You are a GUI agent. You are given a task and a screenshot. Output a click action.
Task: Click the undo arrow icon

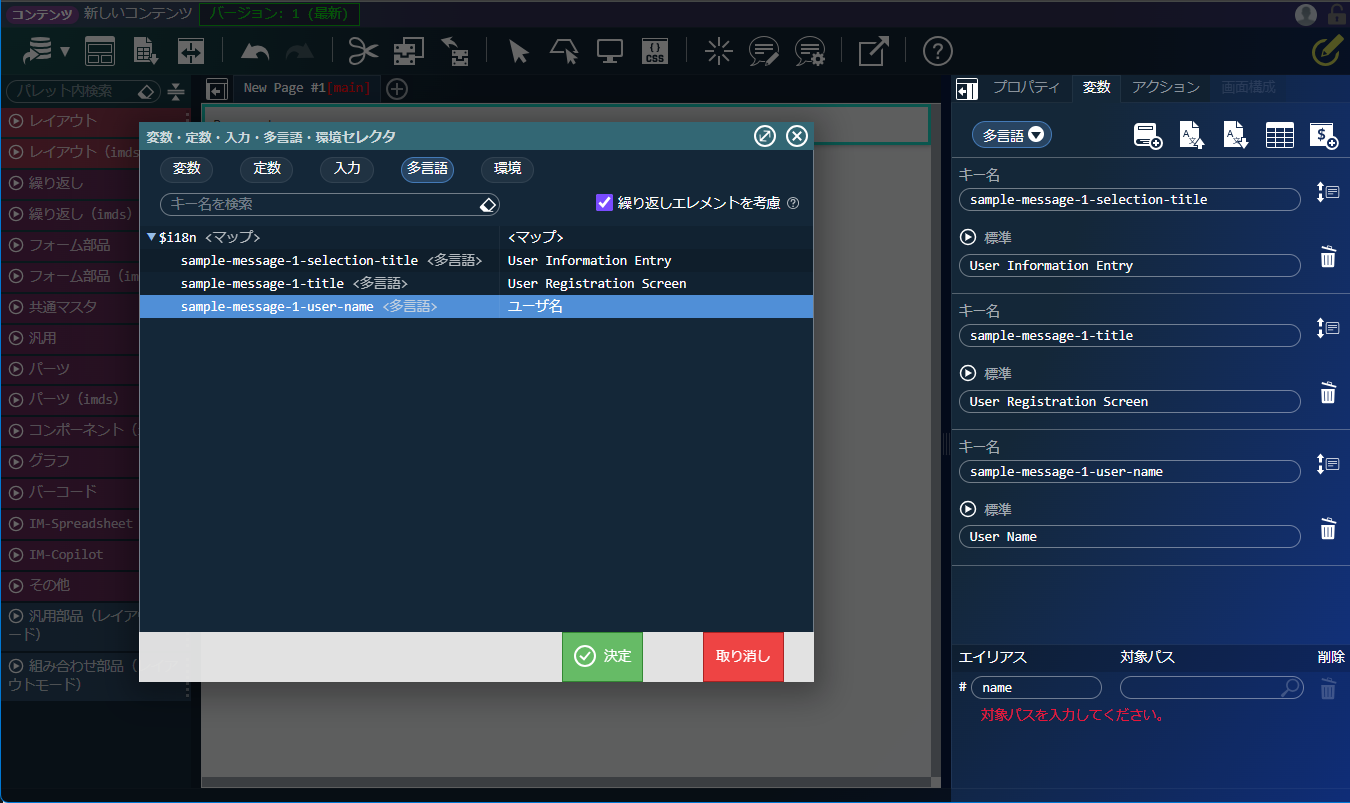[256, 51]
